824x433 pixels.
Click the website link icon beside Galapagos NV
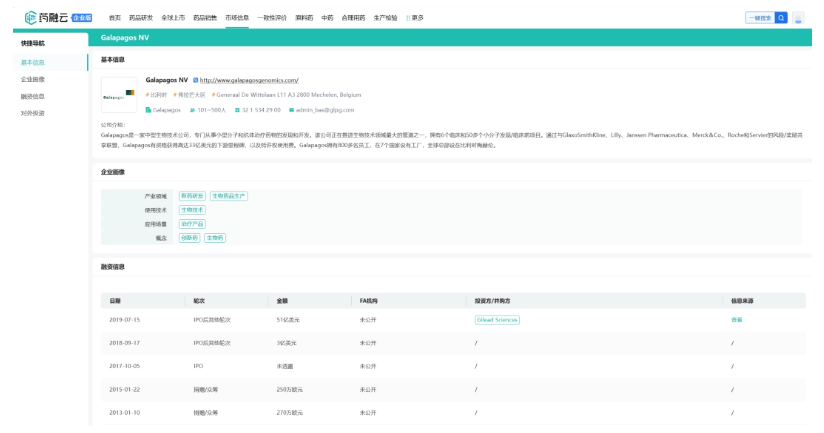195,79
